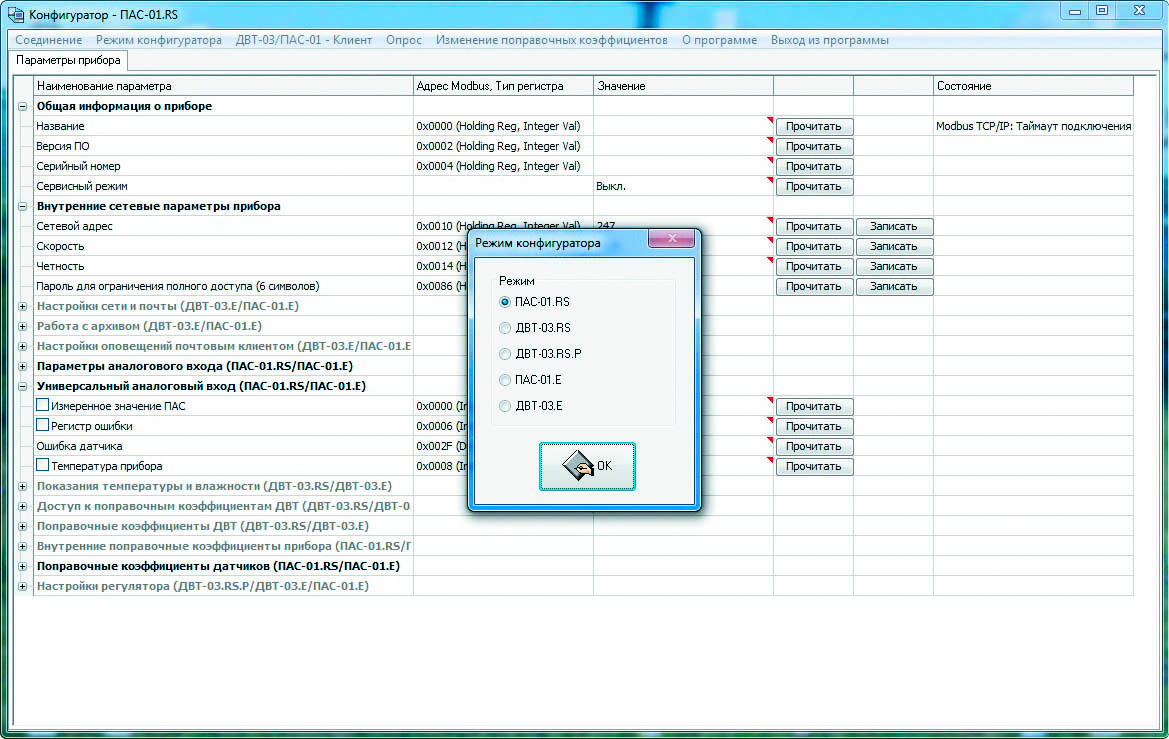Click the Конфигуратор app icon in title bar
Viewport: 1169px width, 739px height.
tap(15, 13)
